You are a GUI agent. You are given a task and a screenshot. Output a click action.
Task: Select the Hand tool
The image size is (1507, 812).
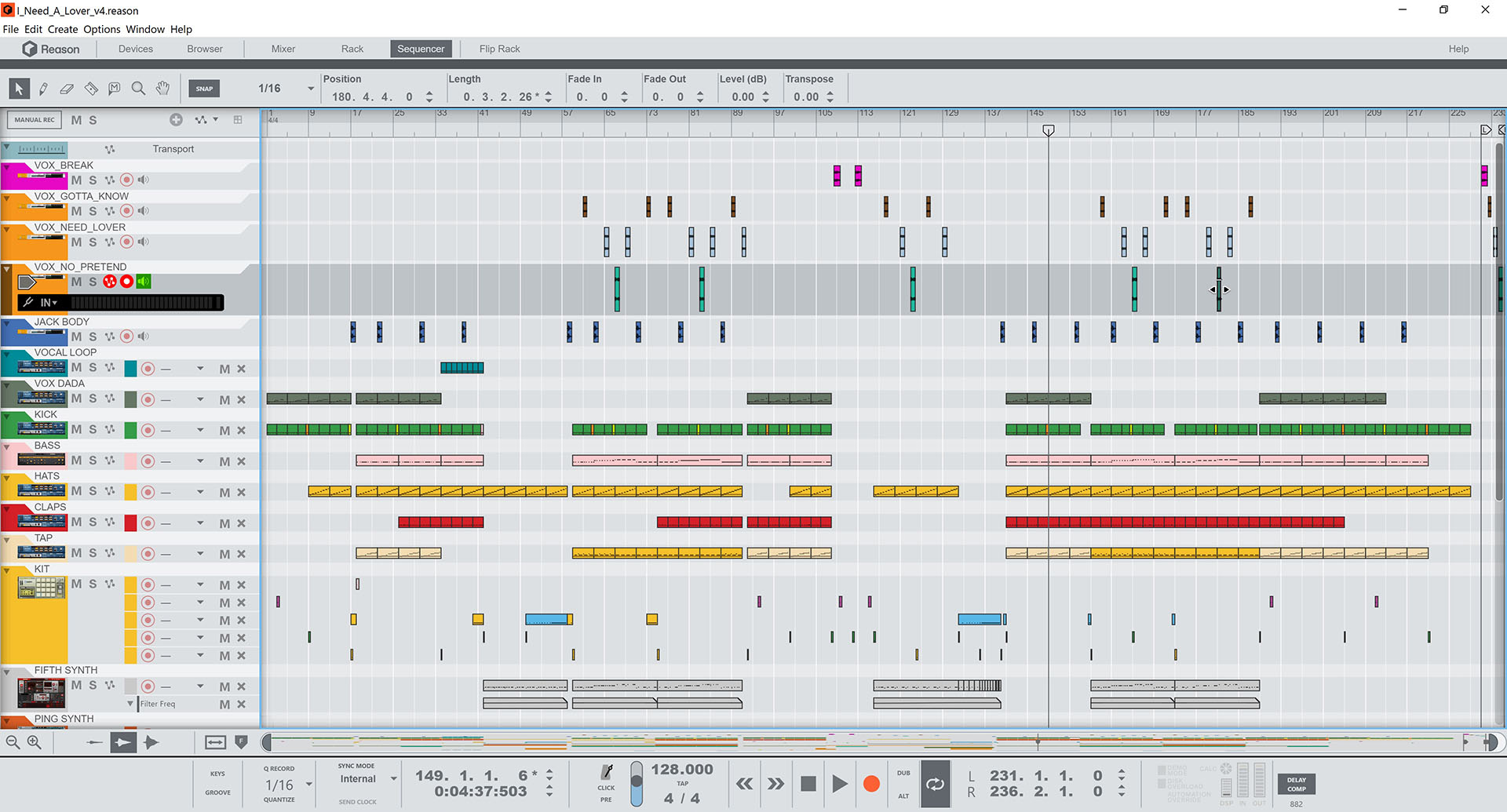[162, 89]
